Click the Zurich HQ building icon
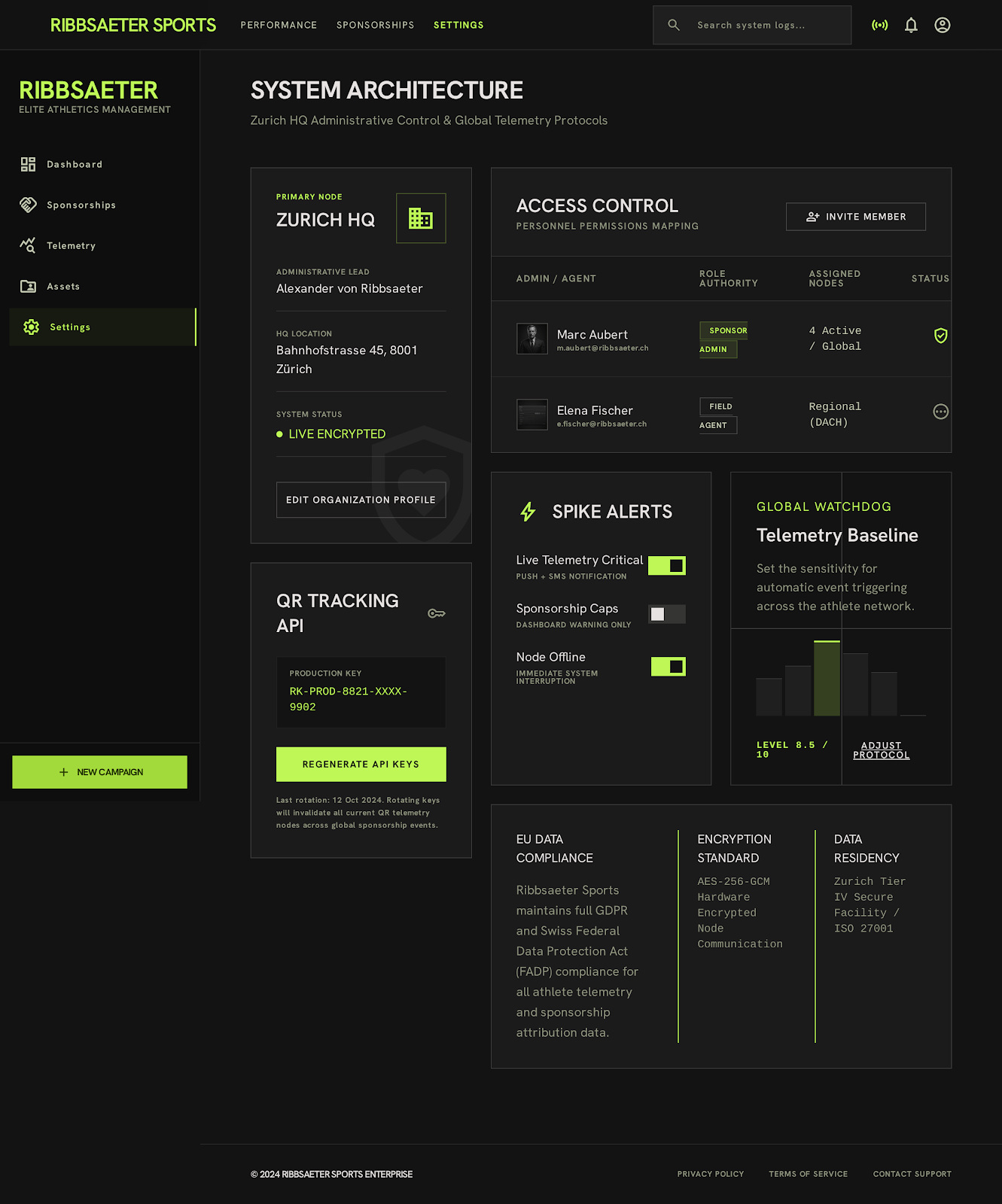The width and height of the screenshot is (1002, 1204). (x=421, y=218)
